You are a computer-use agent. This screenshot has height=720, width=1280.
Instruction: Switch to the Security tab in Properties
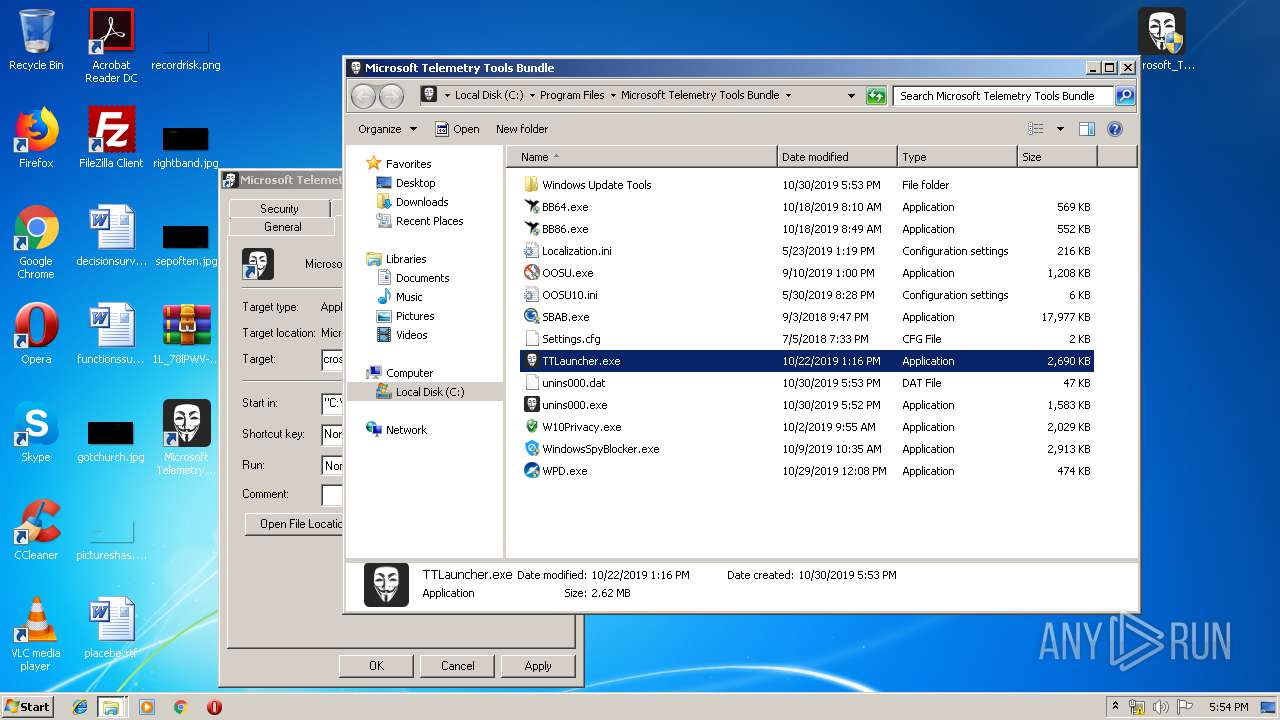pos(279,209)
